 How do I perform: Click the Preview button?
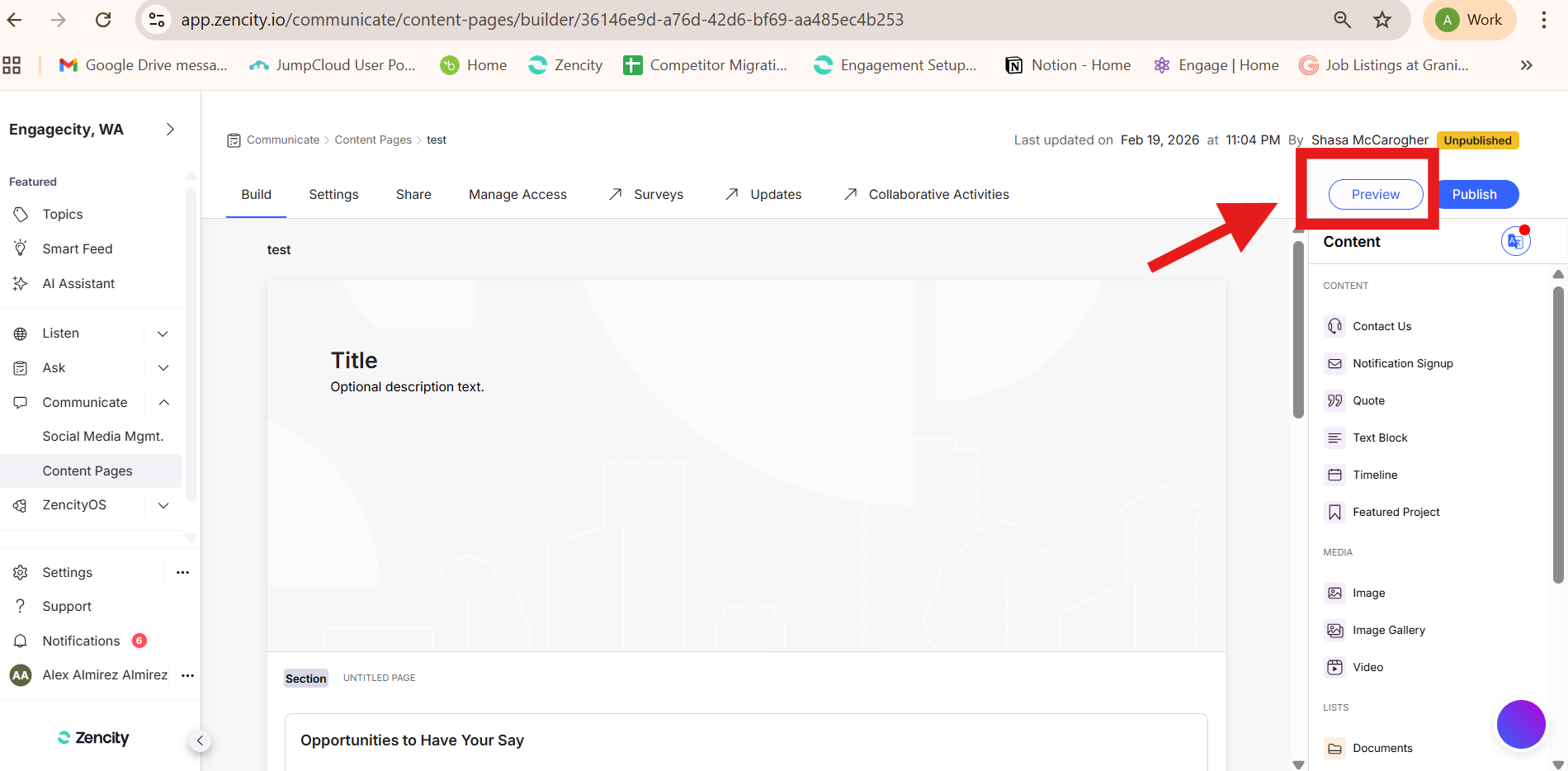[1375, 194]
